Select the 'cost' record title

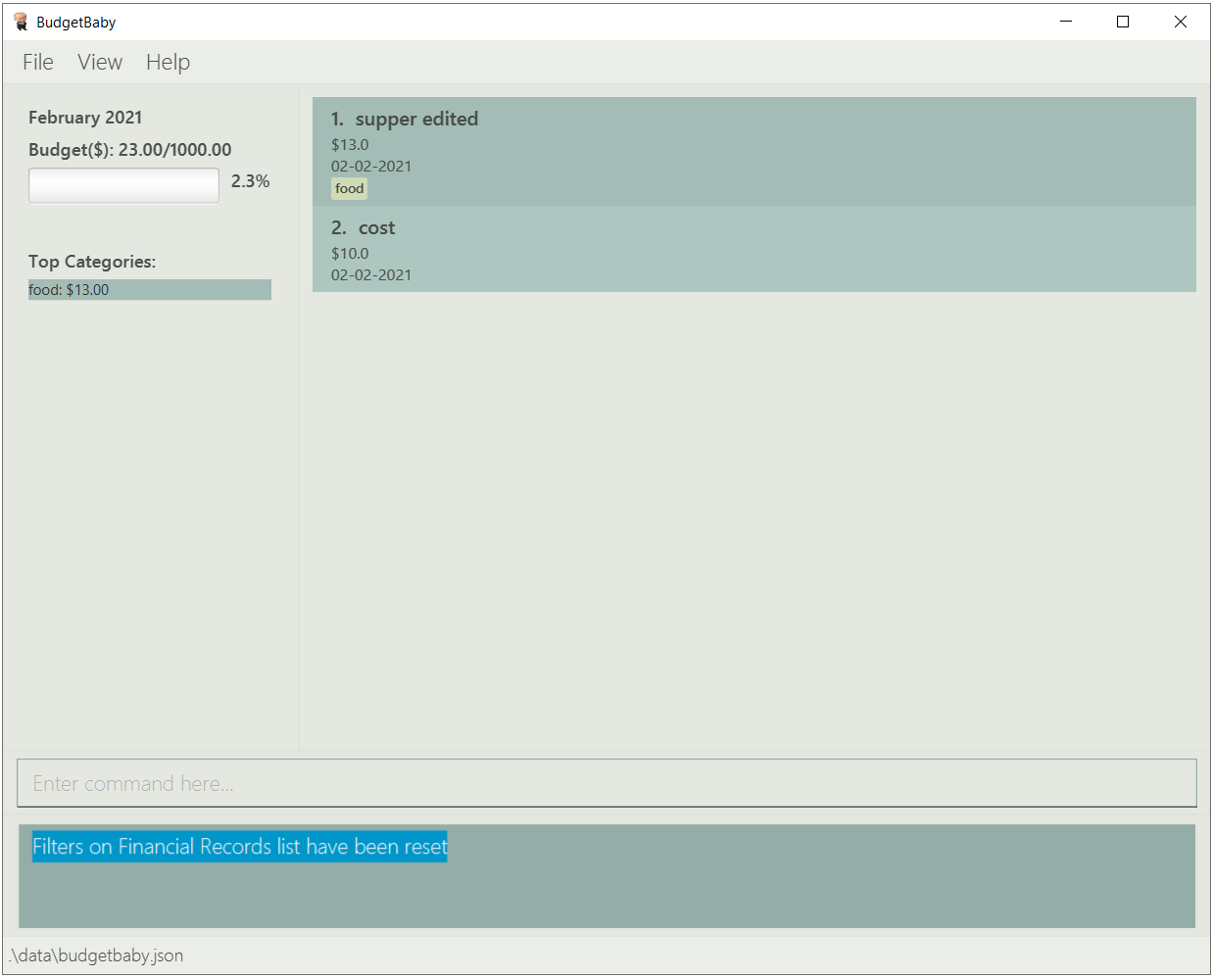[x=376, y=227]
